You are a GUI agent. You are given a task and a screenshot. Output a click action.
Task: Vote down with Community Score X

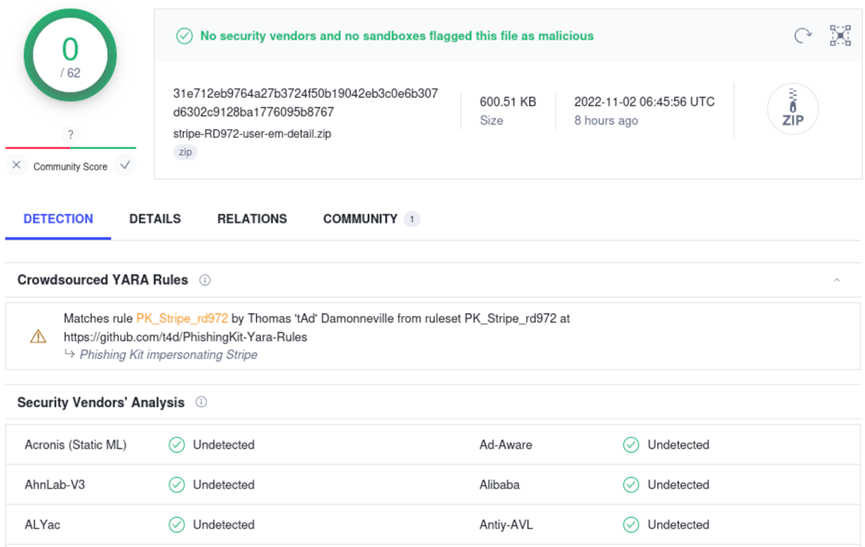tap(17, 166)
